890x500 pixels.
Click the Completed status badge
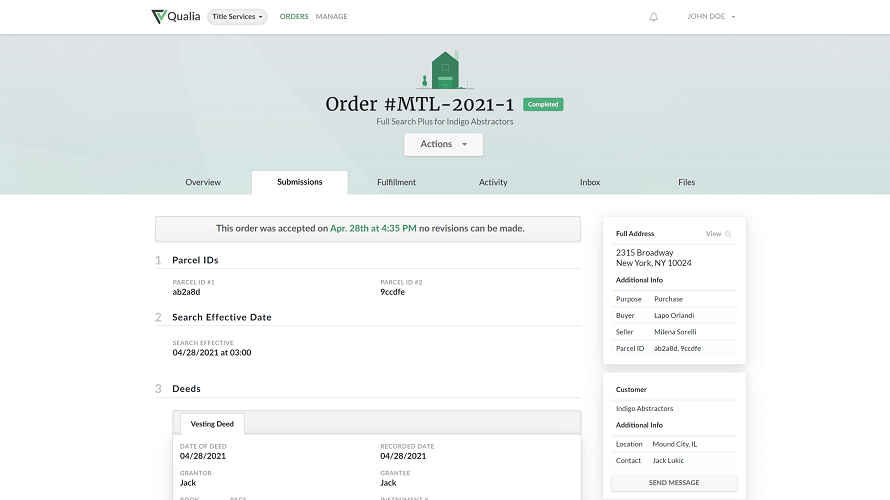point(543,104)
